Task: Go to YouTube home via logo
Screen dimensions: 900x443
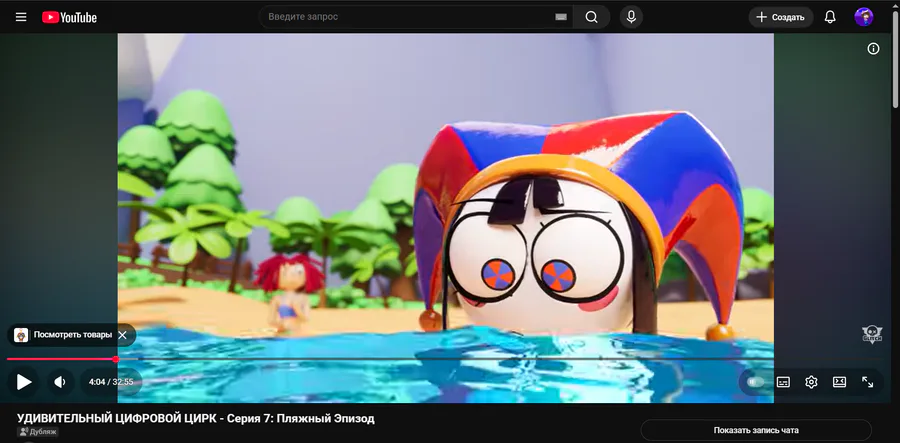Action: coord(69,18)
